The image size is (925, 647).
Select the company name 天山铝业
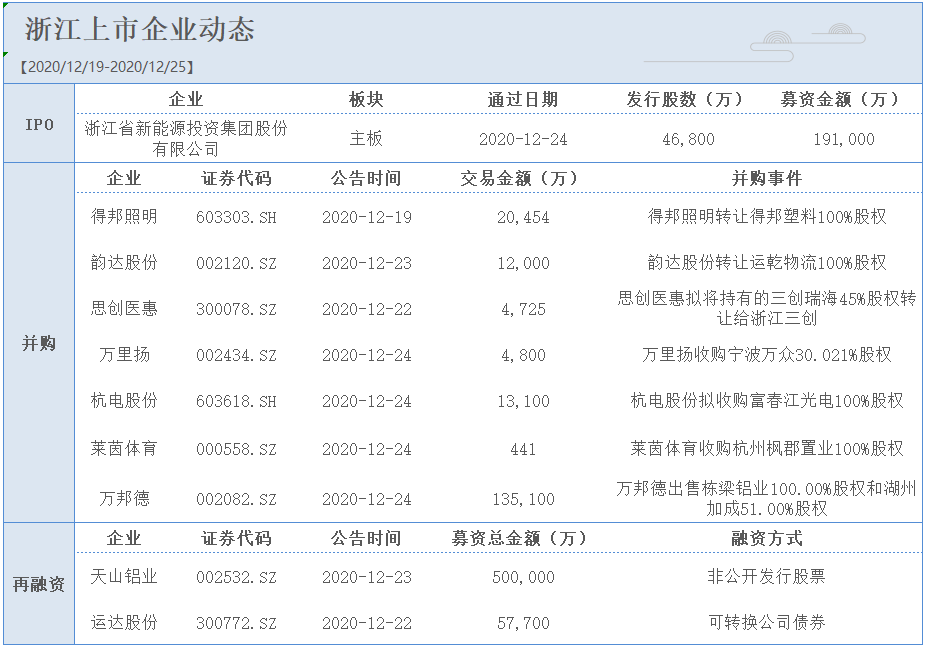coord(124,576)
